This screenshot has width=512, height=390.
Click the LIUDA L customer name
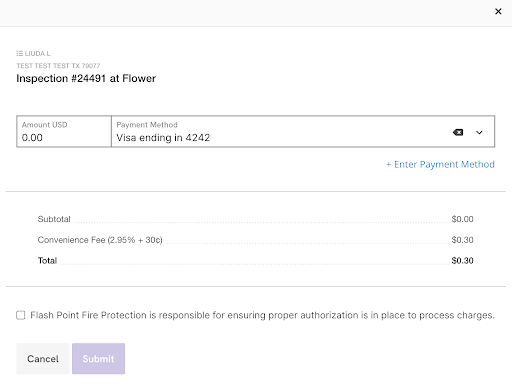37,53
